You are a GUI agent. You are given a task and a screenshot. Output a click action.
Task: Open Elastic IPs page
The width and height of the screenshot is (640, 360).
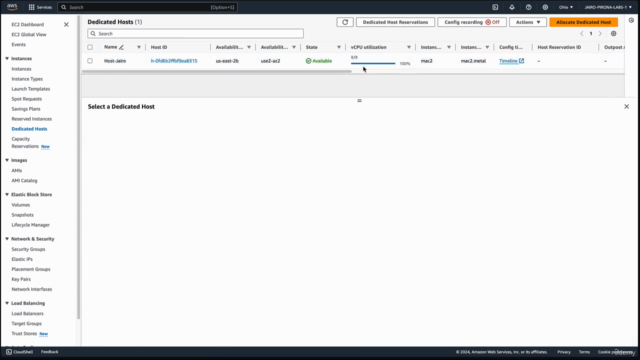tap(22, 259)
